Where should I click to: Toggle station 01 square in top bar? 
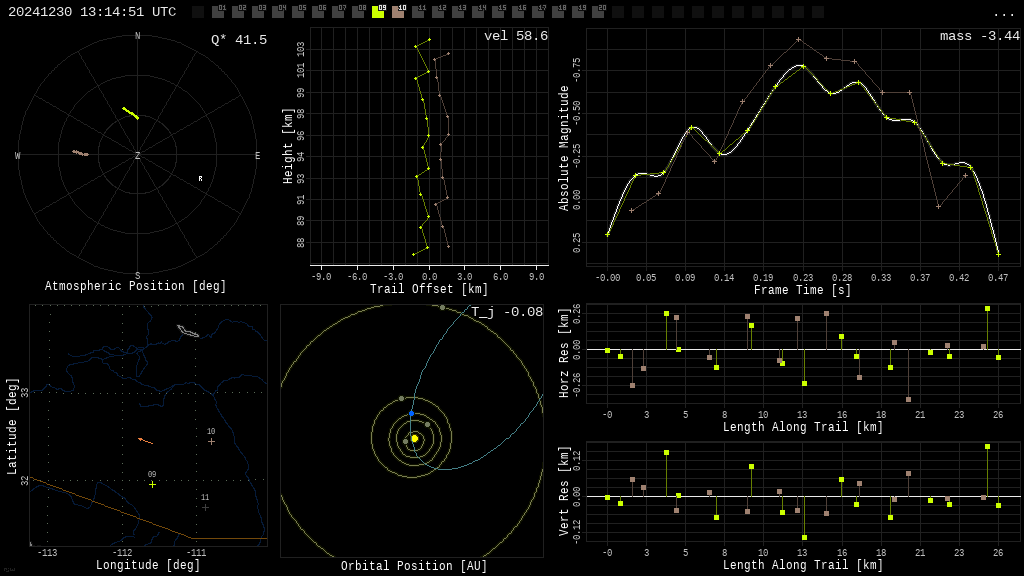[x=218, y=12]
